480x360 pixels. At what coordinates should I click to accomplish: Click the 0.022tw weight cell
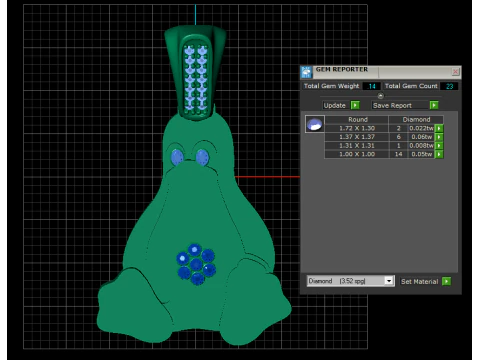[x=421, y=128]
